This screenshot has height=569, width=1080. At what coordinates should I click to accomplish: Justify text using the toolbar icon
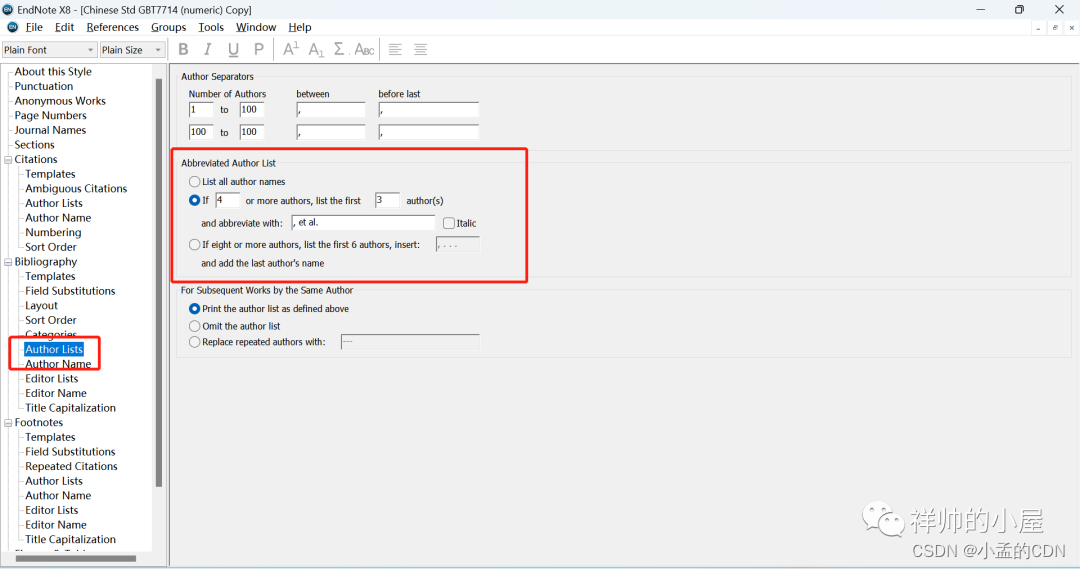pos(421,50)
